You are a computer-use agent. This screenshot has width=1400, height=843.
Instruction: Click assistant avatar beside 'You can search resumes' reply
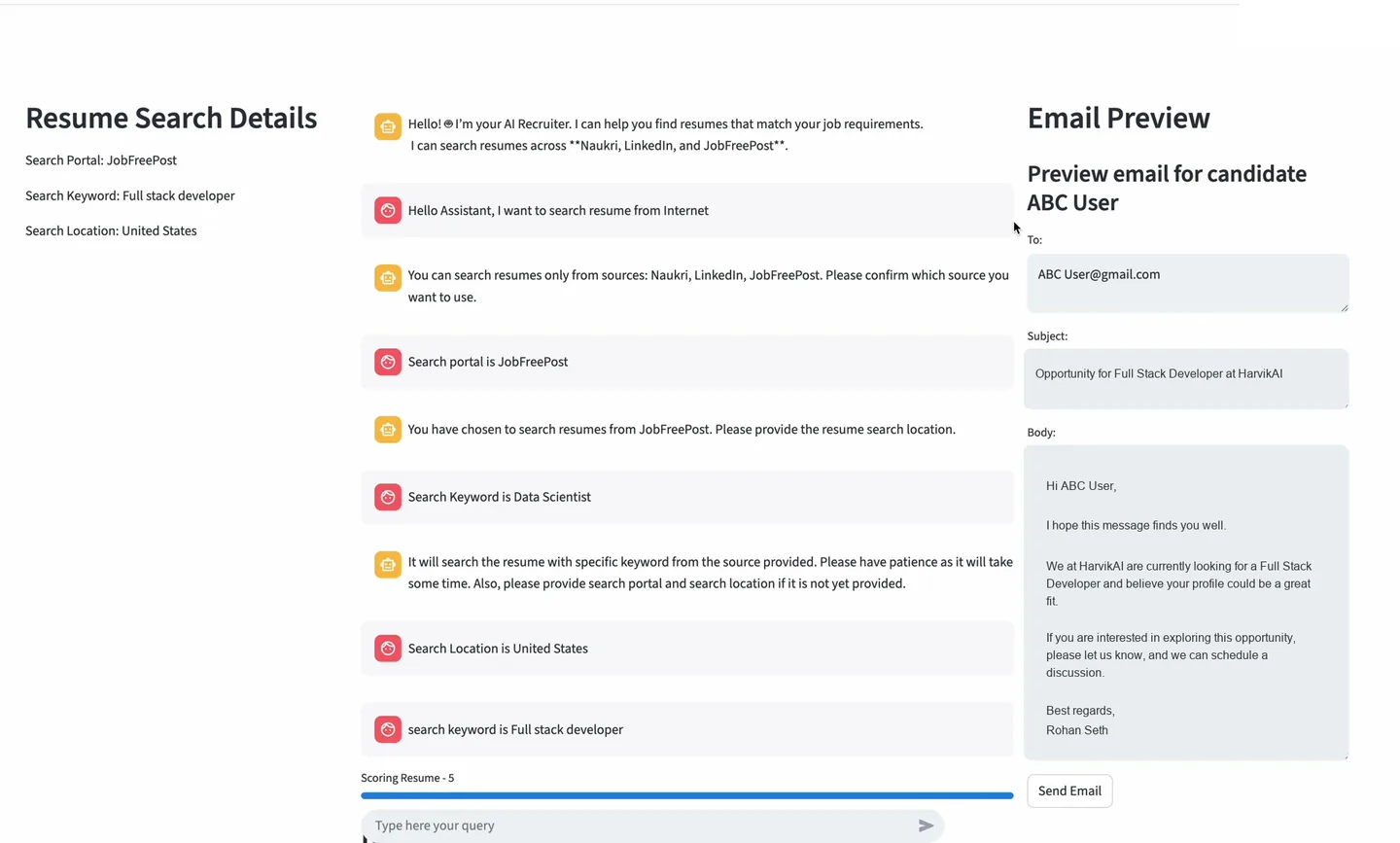388,278
